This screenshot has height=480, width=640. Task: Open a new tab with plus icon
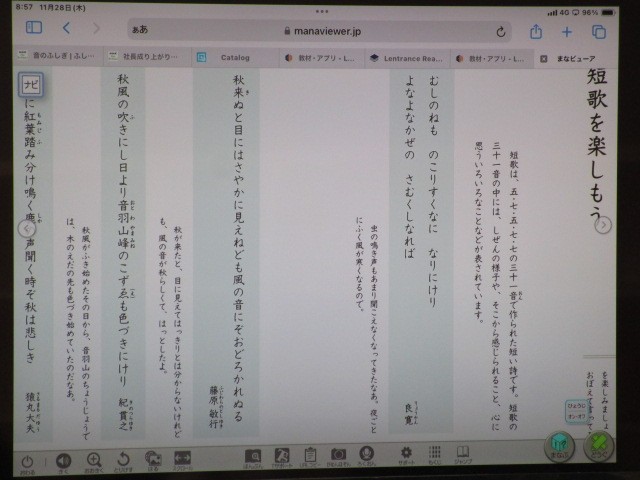click(567, 32)
